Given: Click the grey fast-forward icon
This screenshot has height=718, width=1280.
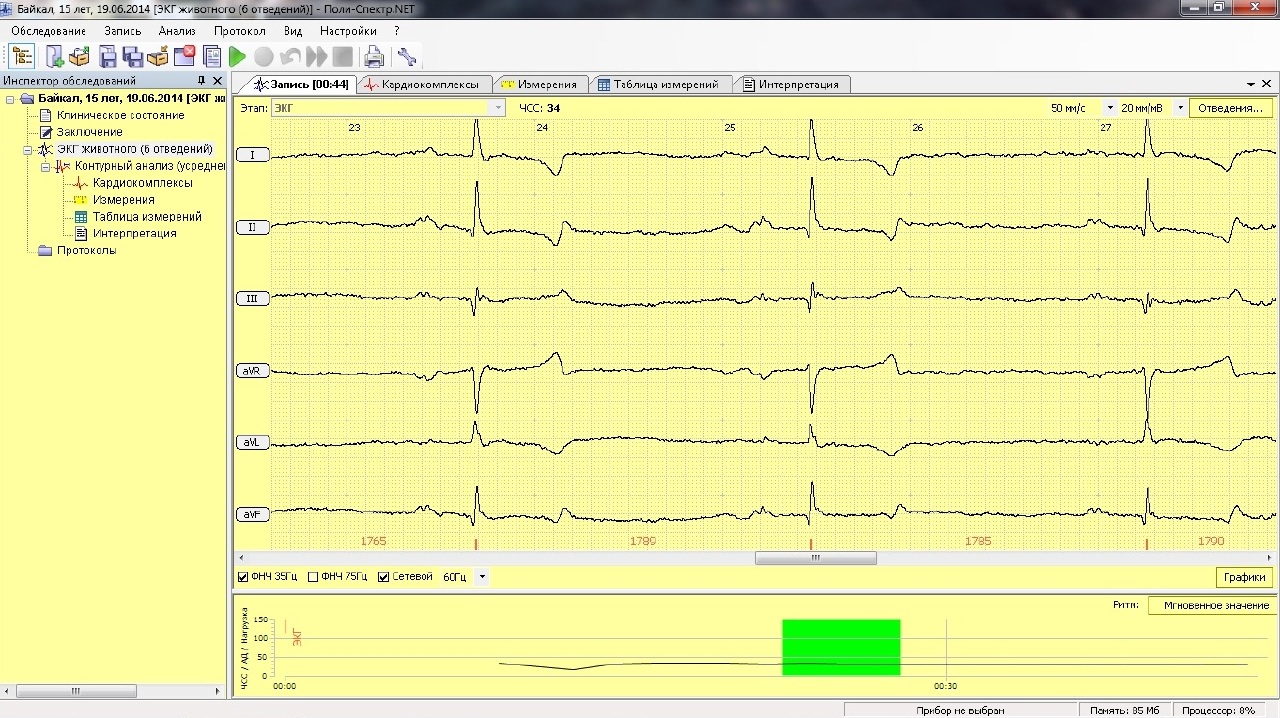Looking at the screenshot, I should [317, 57].
